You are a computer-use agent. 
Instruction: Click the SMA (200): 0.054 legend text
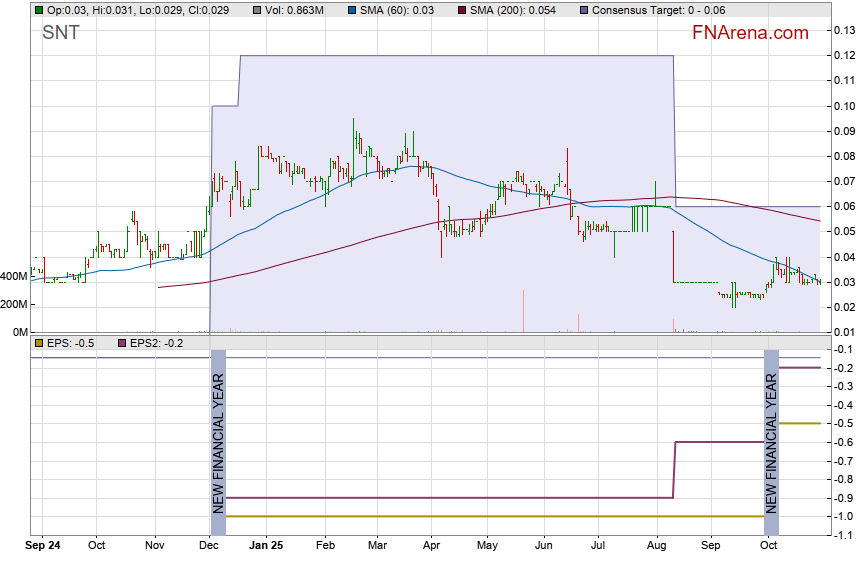(516, 10)
